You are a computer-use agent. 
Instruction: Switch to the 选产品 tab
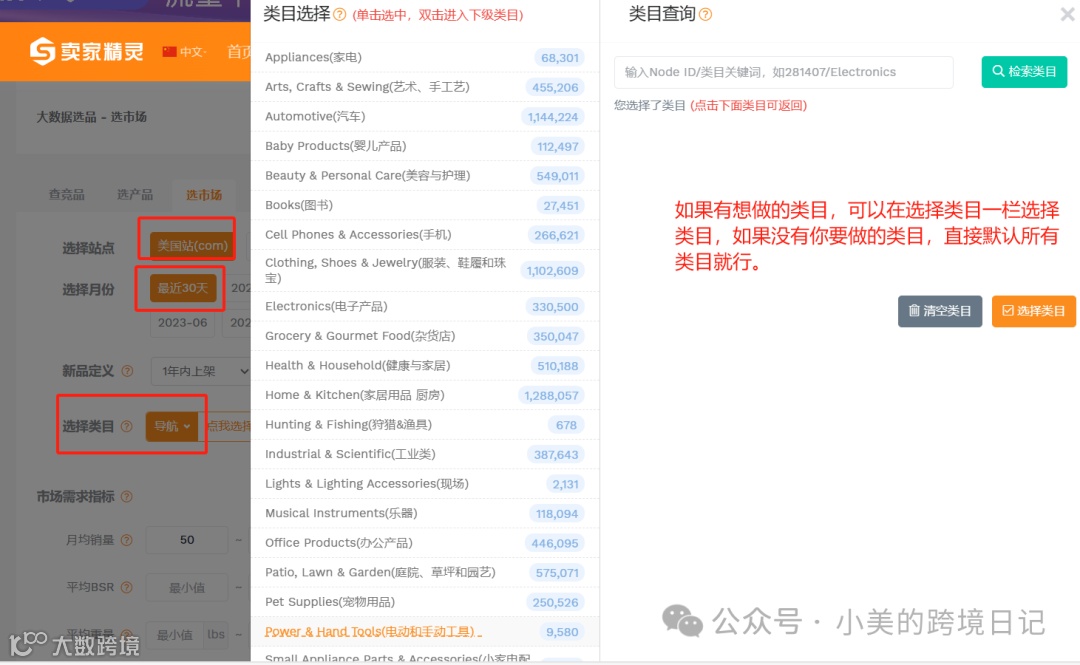coord(135,194)
